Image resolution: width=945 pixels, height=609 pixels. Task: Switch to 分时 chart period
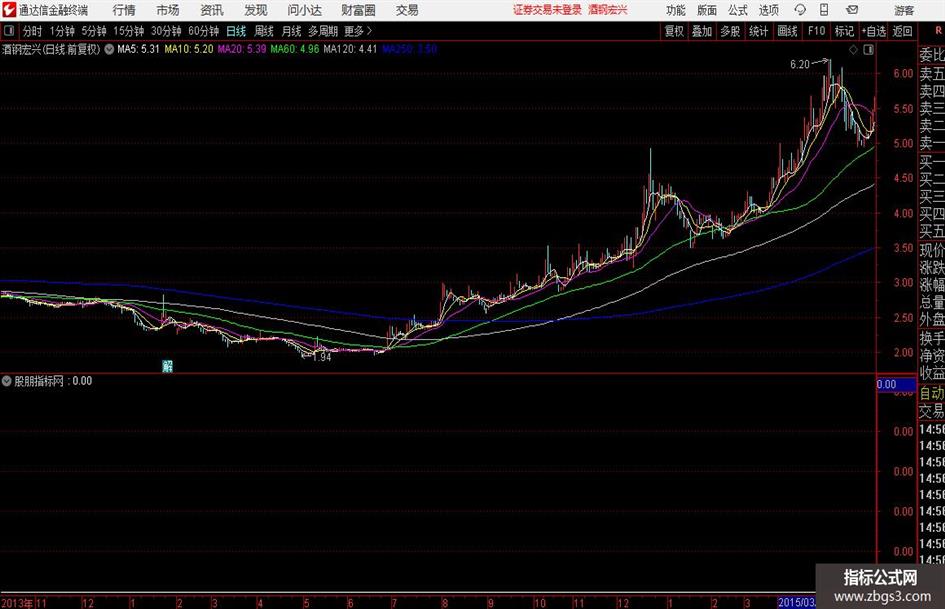pyautogui.click(x=33, y=31)
